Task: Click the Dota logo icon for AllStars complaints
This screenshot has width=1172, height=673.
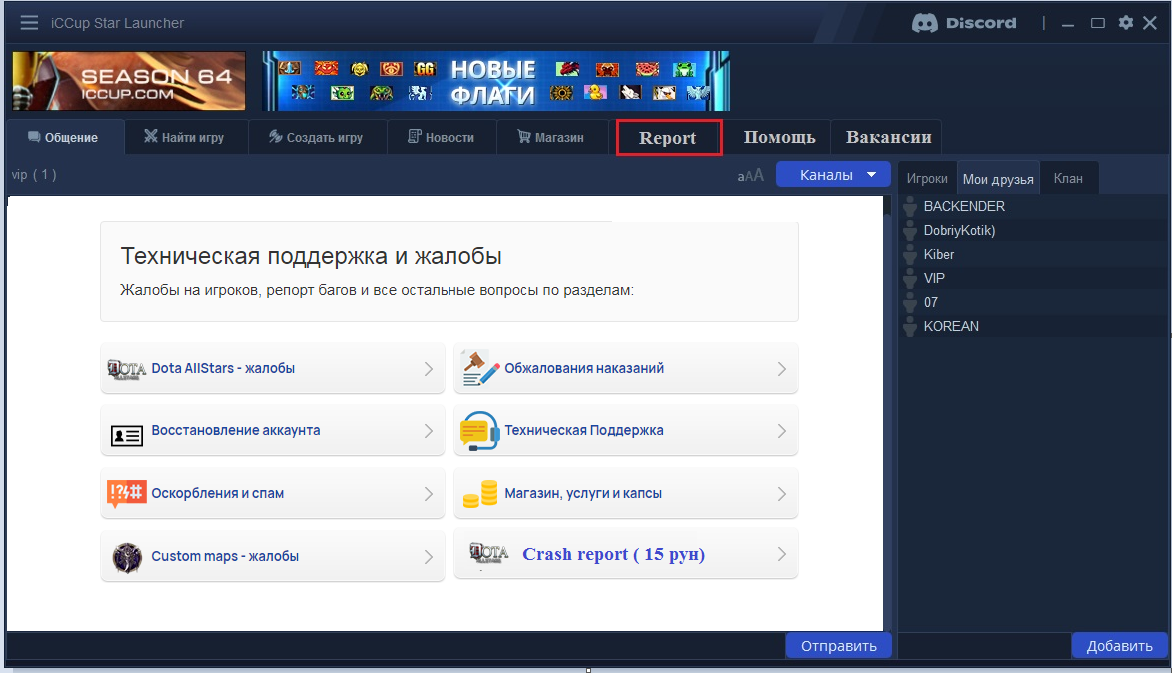Action: tap(126, 369)
